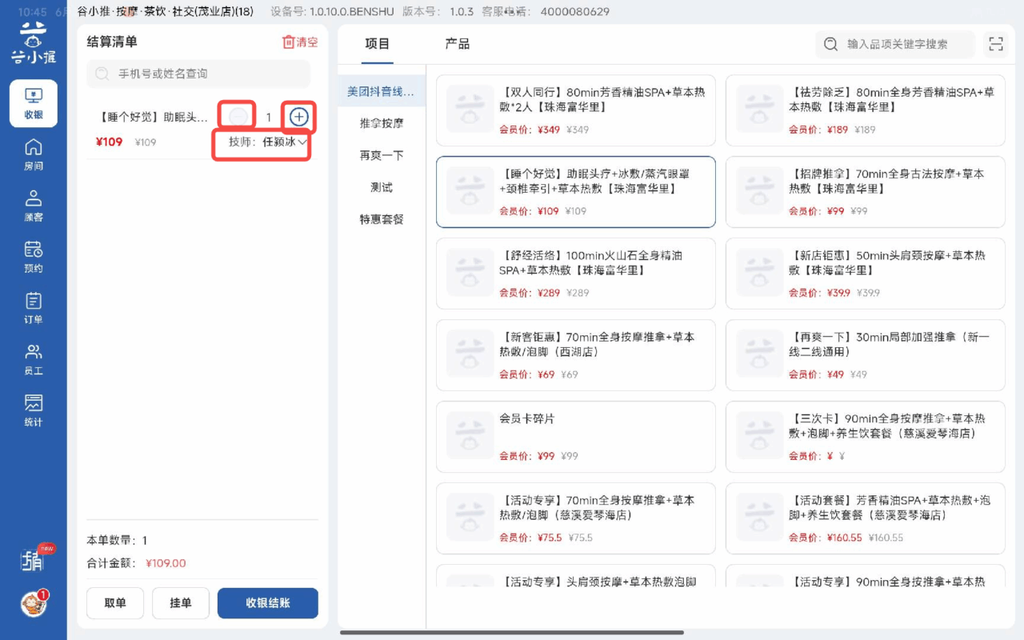Click the 合计金额 ¥109.00 total
The image size is (1024, 640).
(136, 563)
